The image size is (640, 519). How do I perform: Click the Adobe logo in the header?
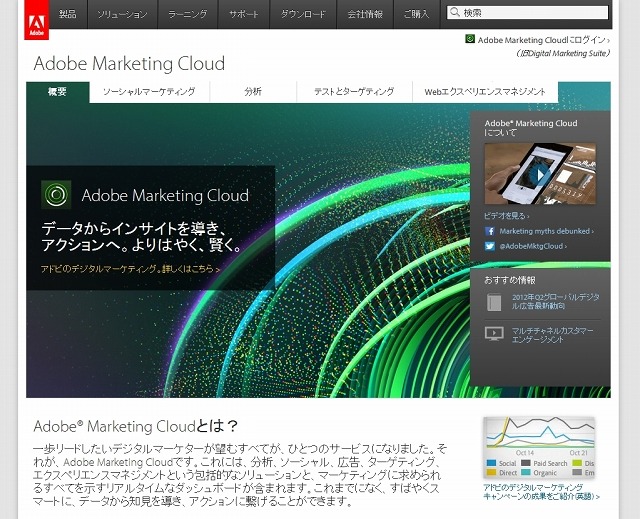tap(37, 15)
